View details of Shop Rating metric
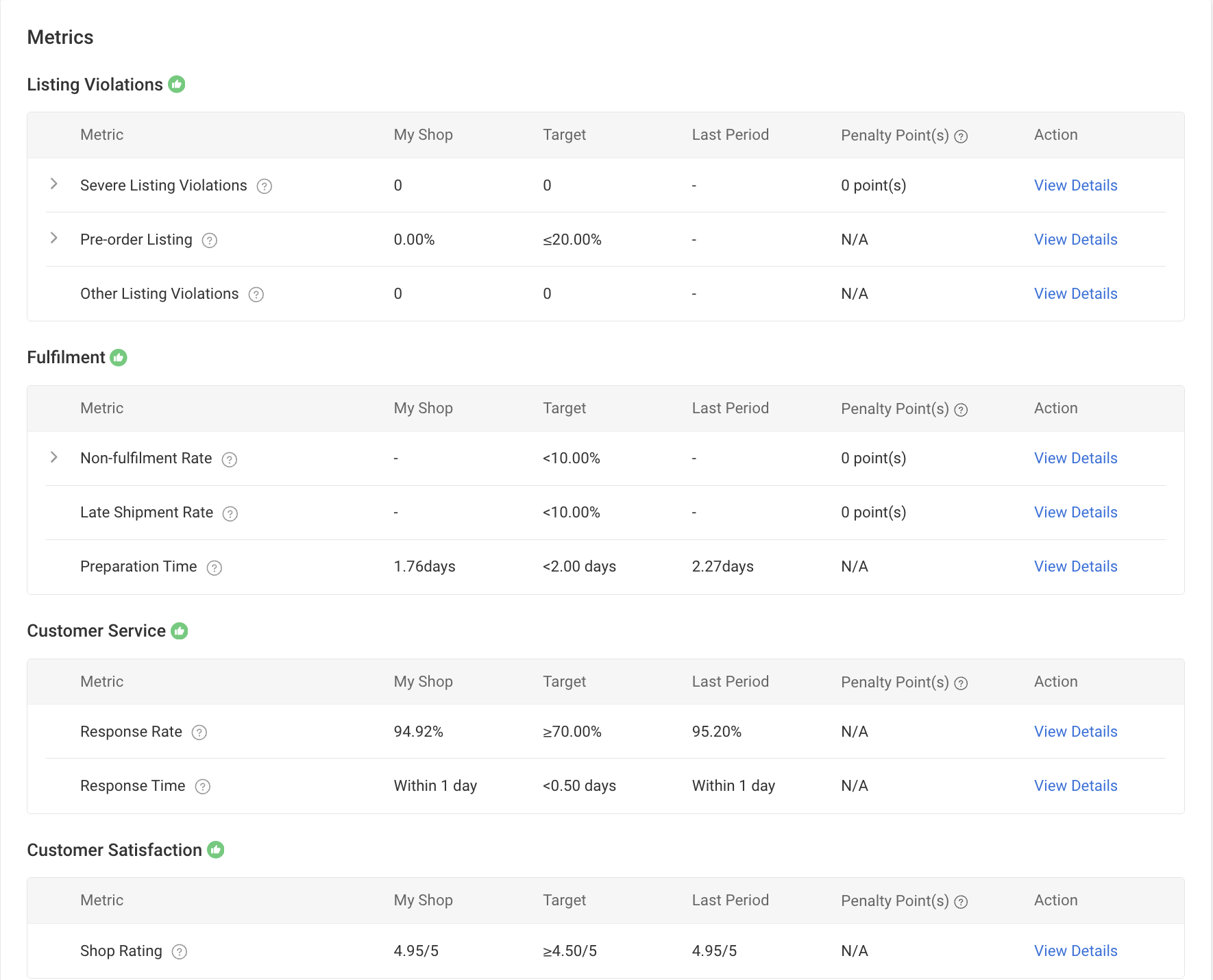Screen dimensions: 1213x980 click(1075, 951)
